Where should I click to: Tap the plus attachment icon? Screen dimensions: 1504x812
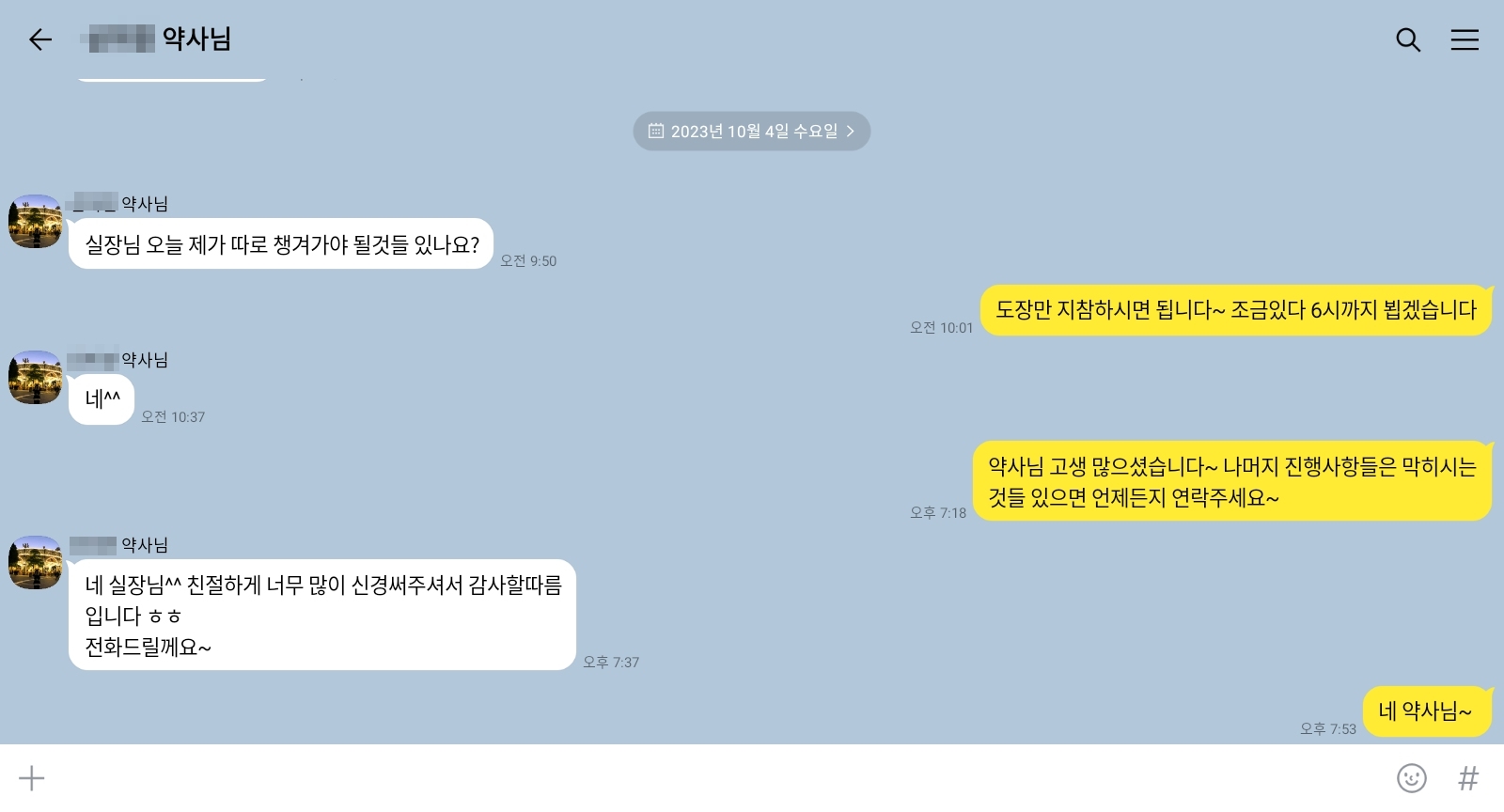pyautogui.click(x=32, y=778)
